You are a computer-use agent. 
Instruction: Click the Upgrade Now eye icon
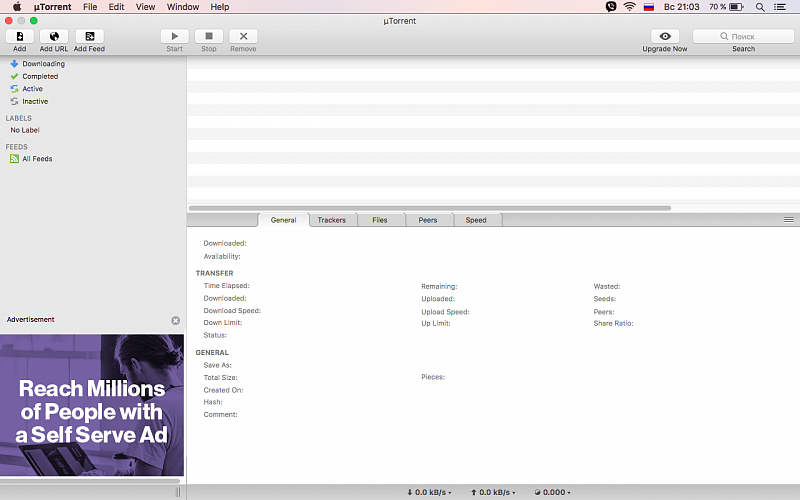(665, 36)
